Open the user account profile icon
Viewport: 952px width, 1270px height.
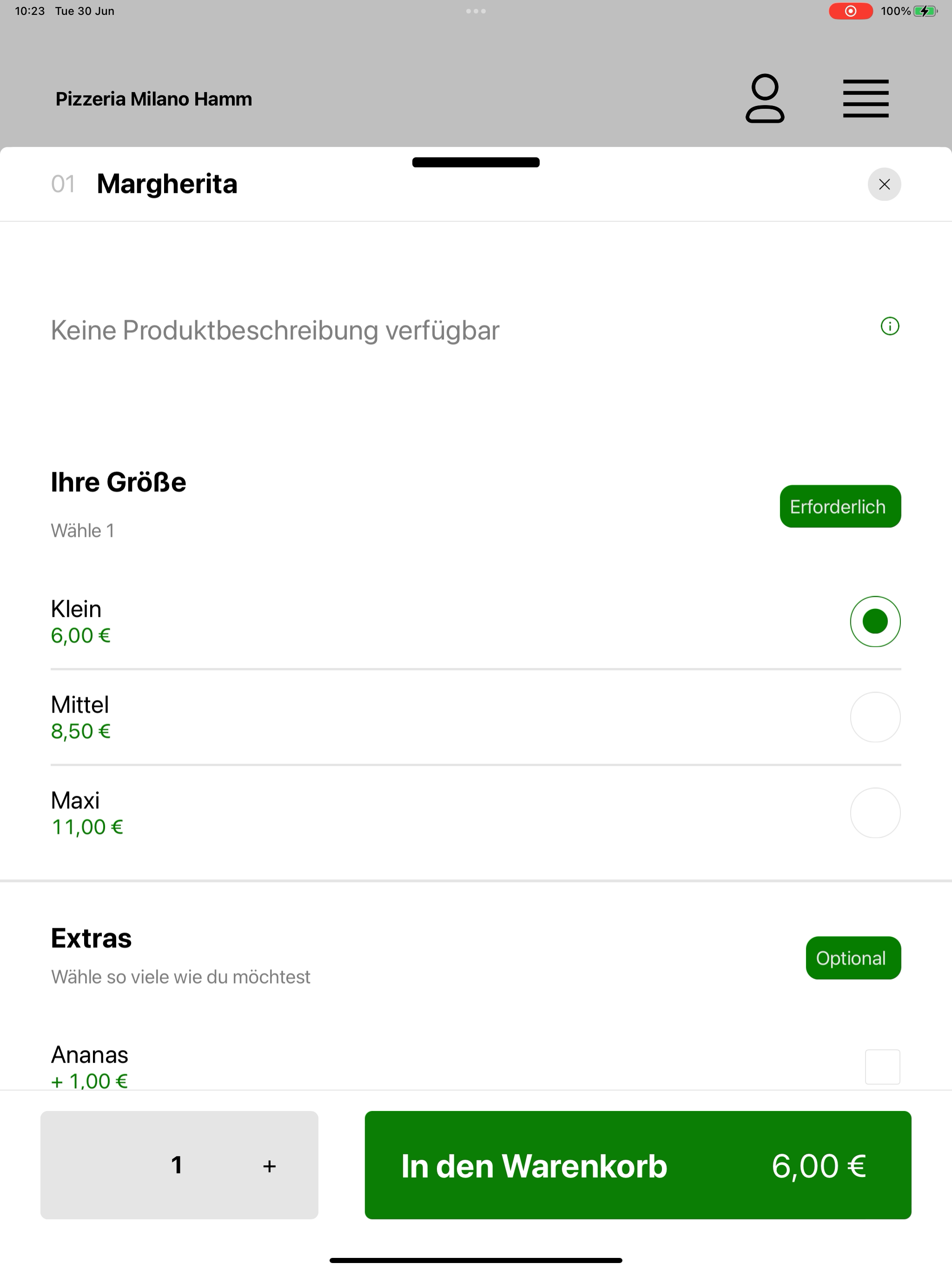765,98
